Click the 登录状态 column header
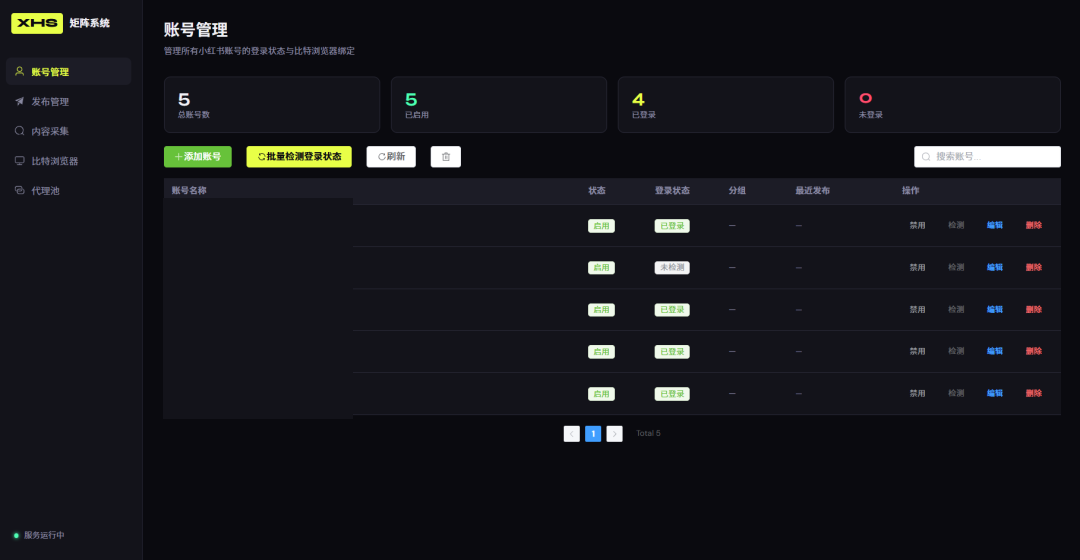1080x560 pixels. (x=672, y=190)
